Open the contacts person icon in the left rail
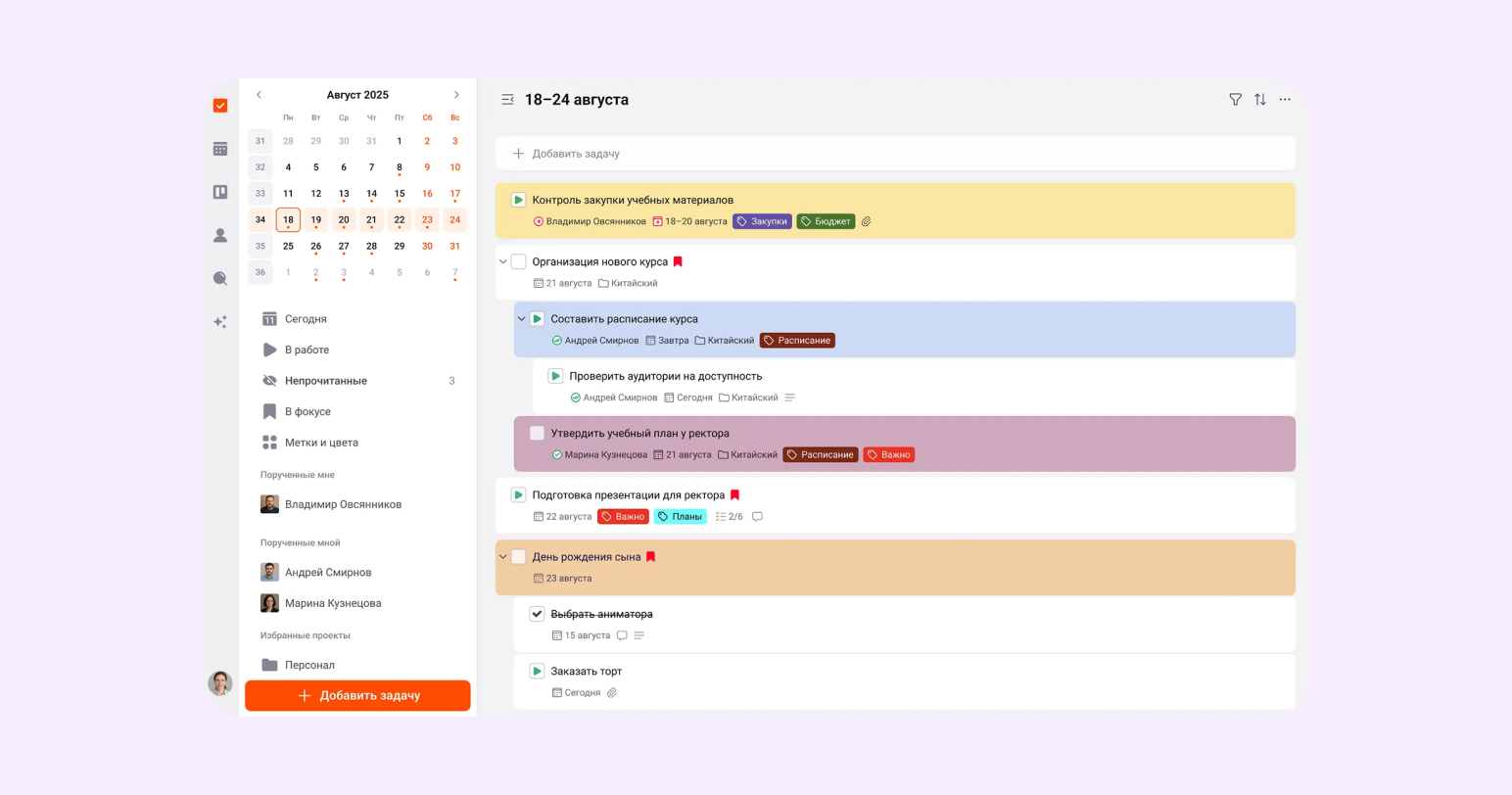The width and height of the screenshot is (1512, 795). pos(220,235)
